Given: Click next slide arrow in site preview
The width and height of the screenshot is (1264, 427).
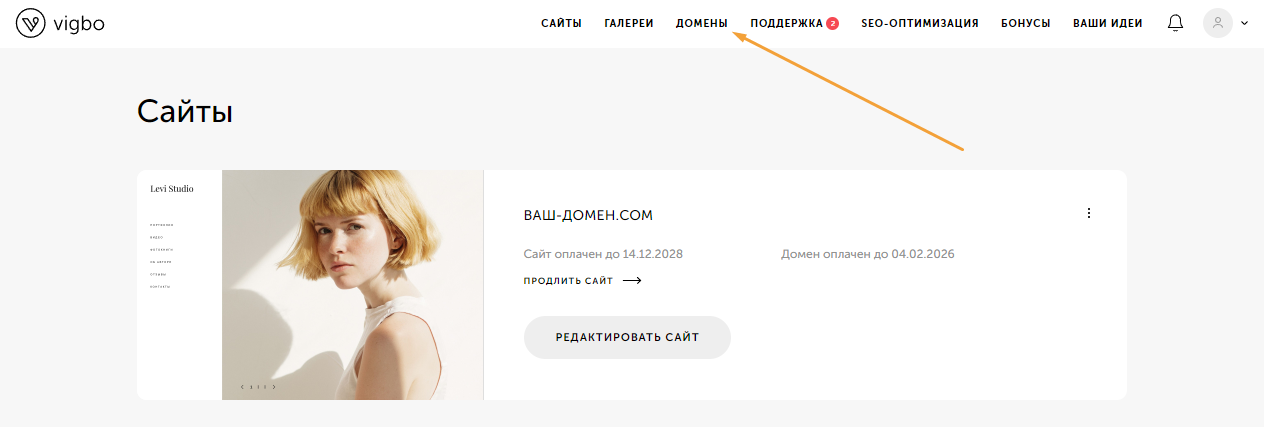Looking at the screenshot, I should point(274,386).
